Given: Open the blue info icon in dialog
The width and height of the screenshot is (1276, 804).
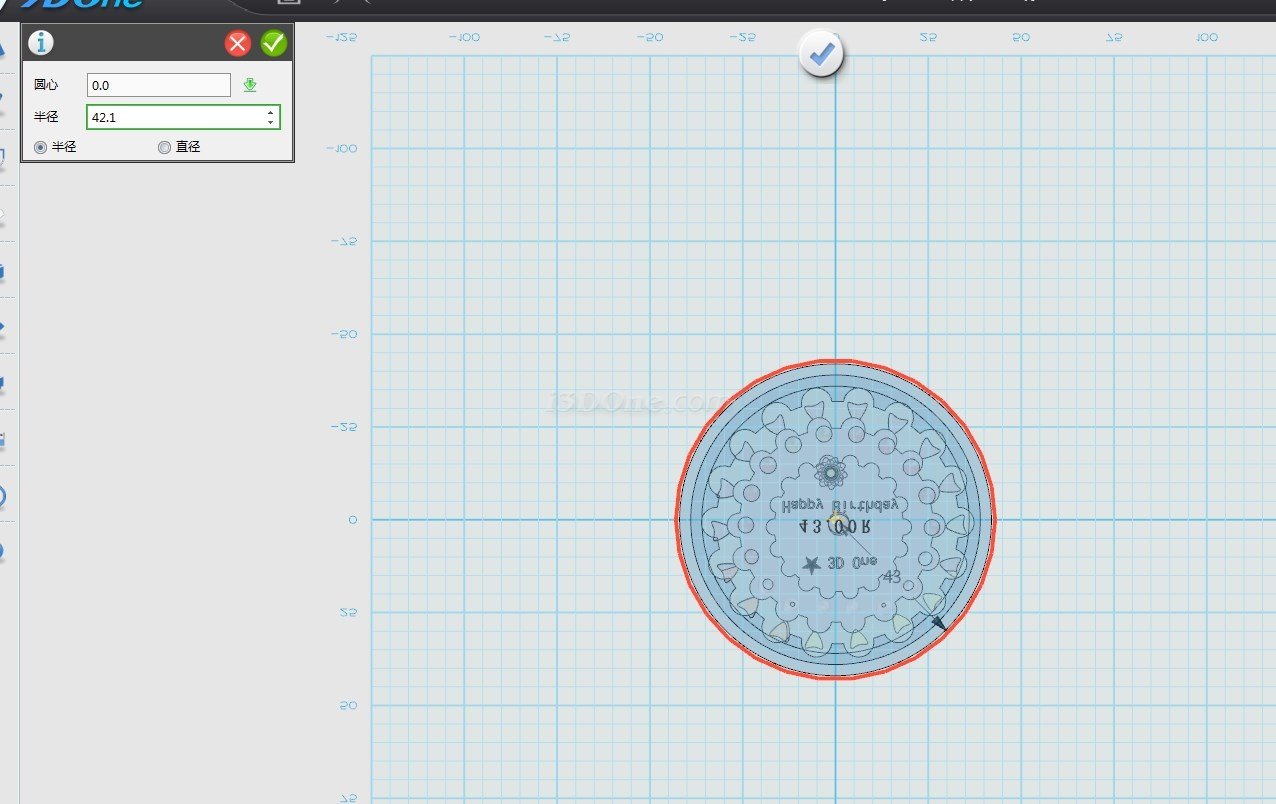Looking at the screenshot, I should pyautogui.click(x=42, y=43).
